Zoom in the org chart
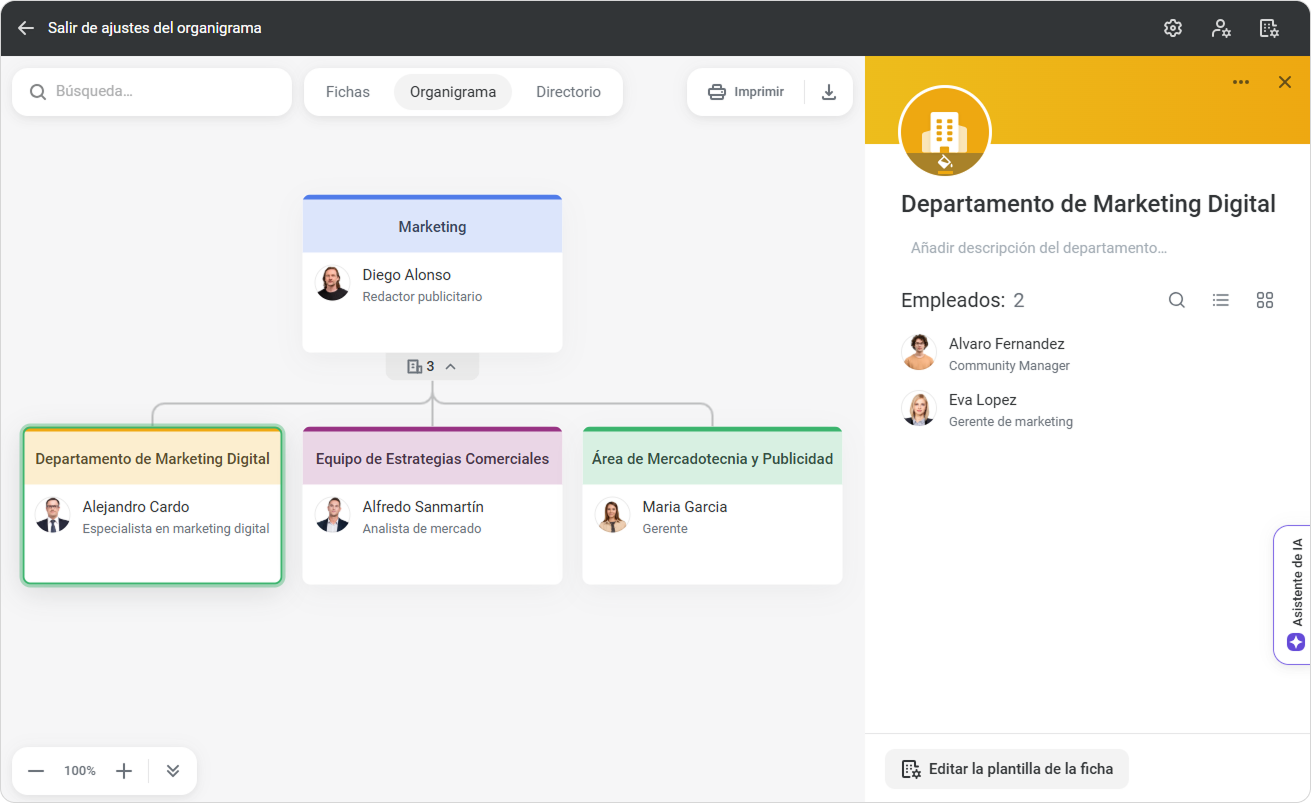The height and width of the screenshot is (803, 1311). 124,771
